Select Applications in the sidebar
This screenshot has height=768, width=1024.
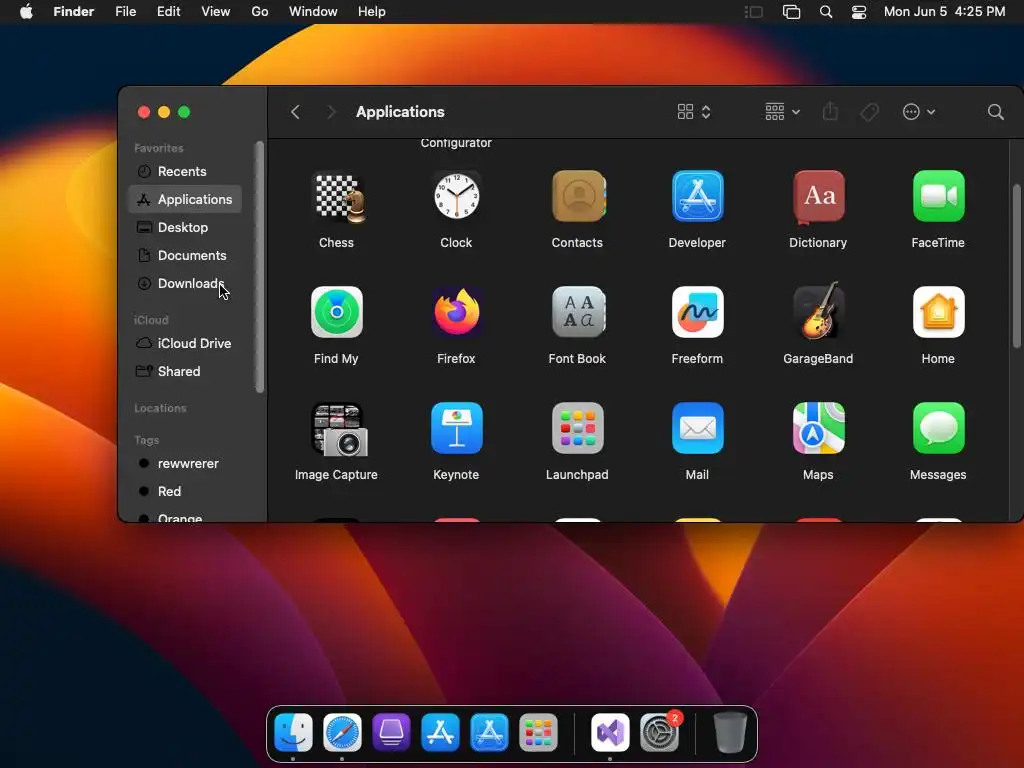pyautogui.click(x=185, y=199)
